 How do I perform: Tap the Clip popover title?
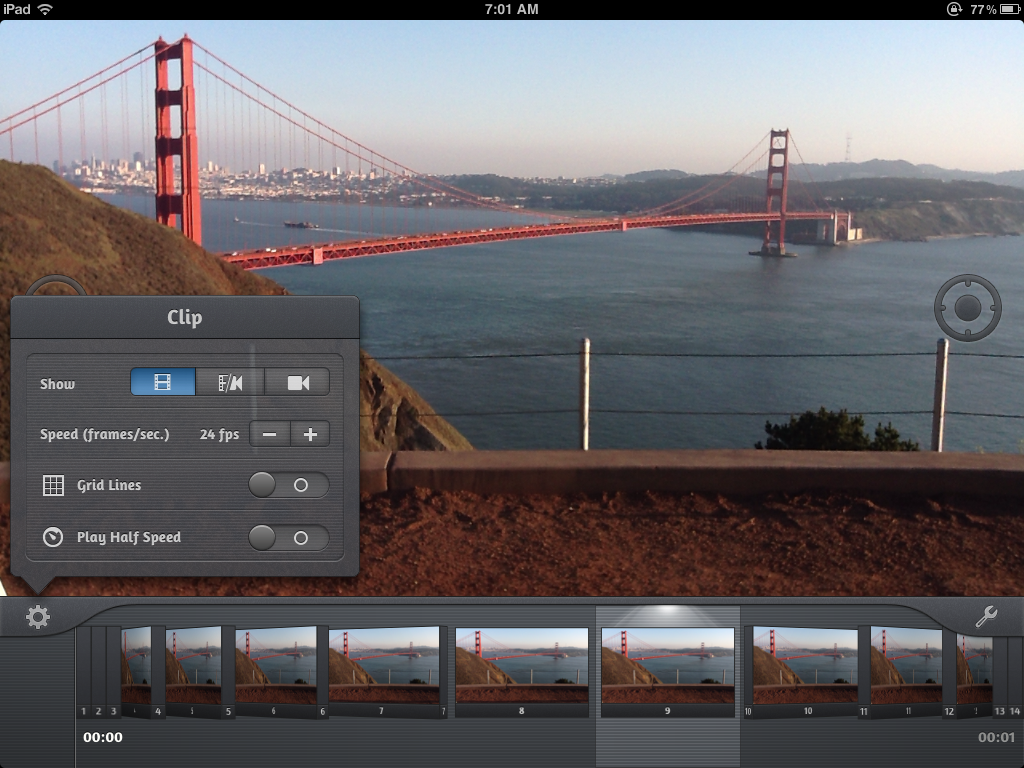(184, 318)
